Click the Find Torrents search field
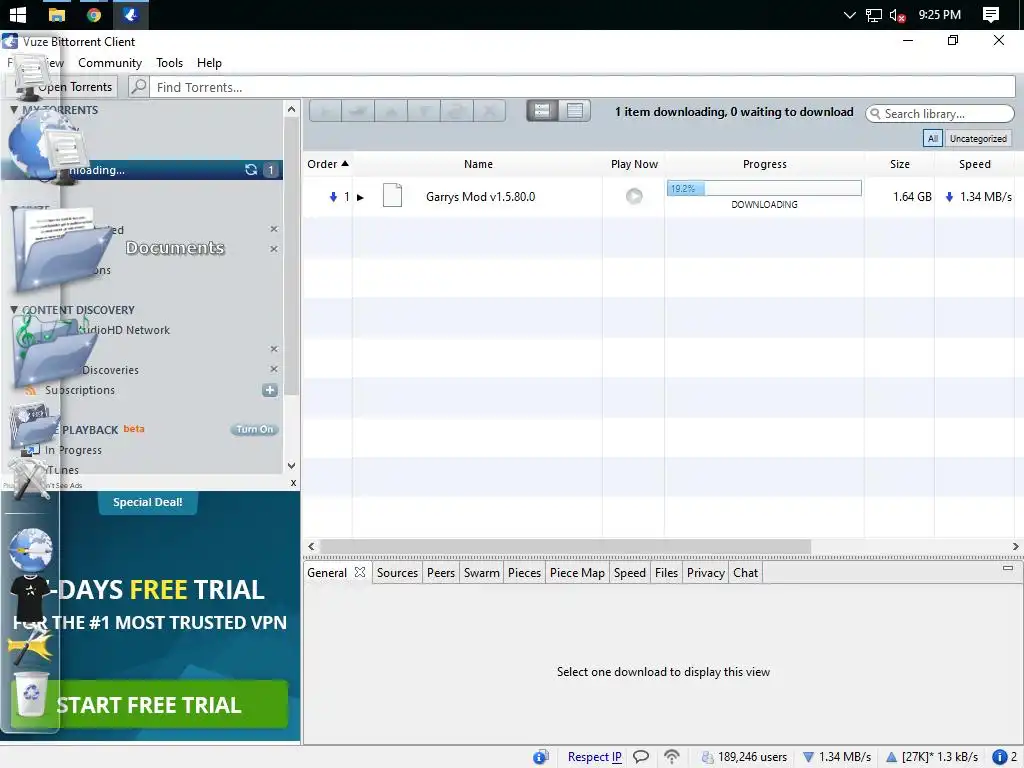Screen dimensions: 1024x768 pyautogui.click(x=582, y=87)
